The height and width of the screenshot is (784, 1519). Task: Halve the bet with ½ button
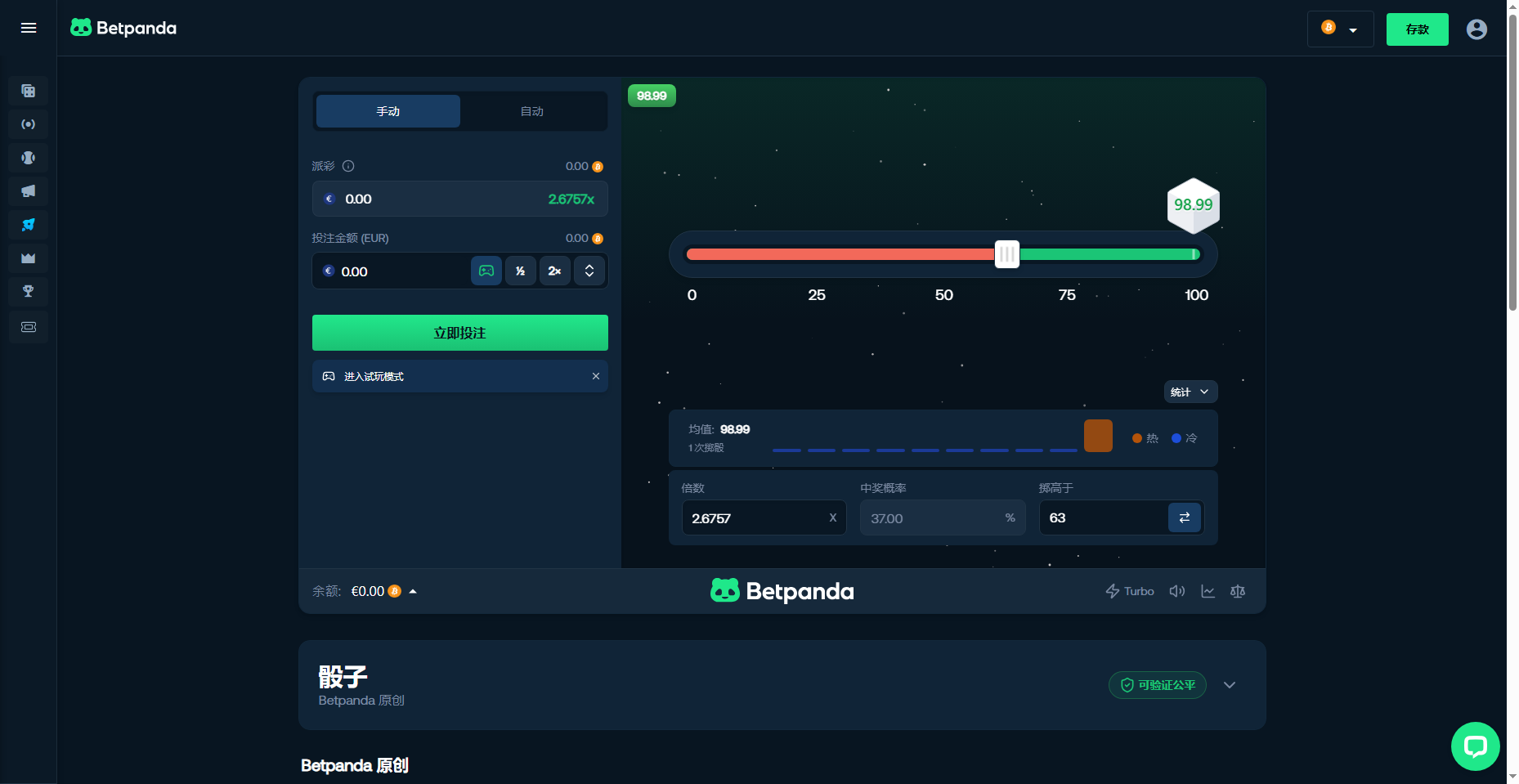521,271
